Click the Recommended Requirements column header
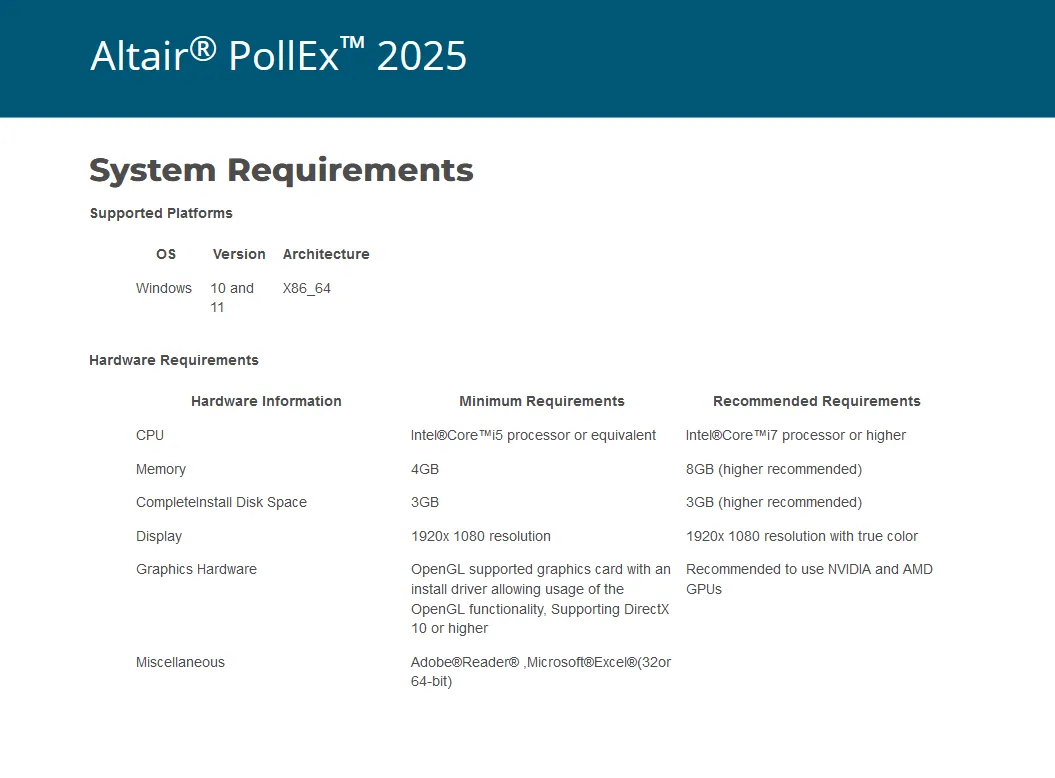 (x=817, y=401)
